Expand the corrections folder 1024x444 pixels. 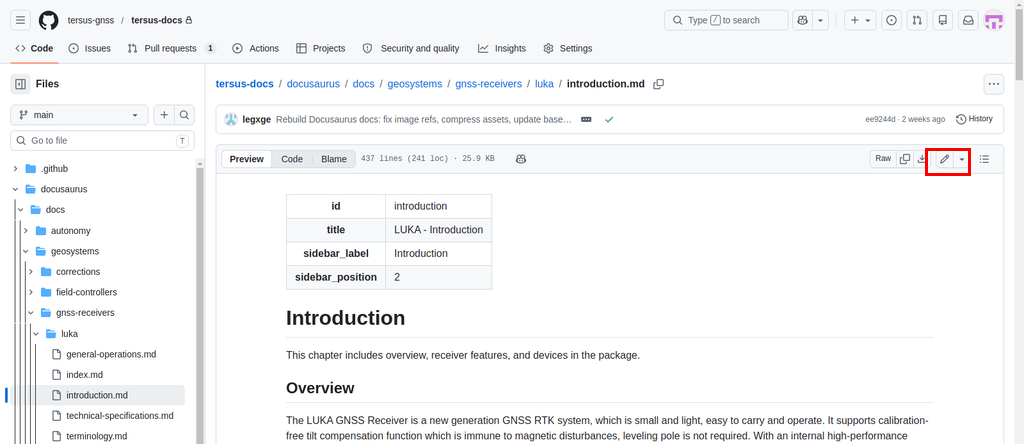click(x=31, y=272)
